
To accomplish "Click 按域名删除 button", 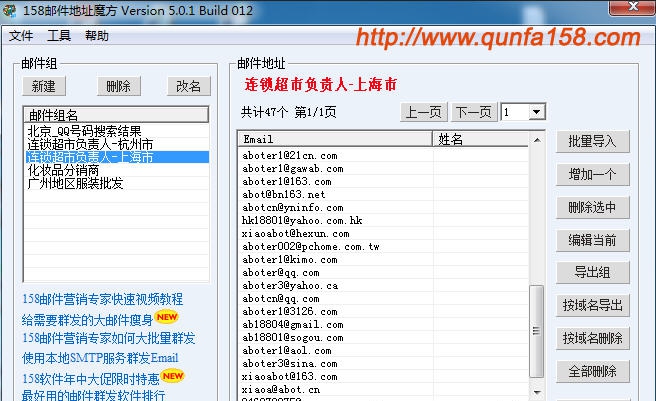I will (592, 338).
